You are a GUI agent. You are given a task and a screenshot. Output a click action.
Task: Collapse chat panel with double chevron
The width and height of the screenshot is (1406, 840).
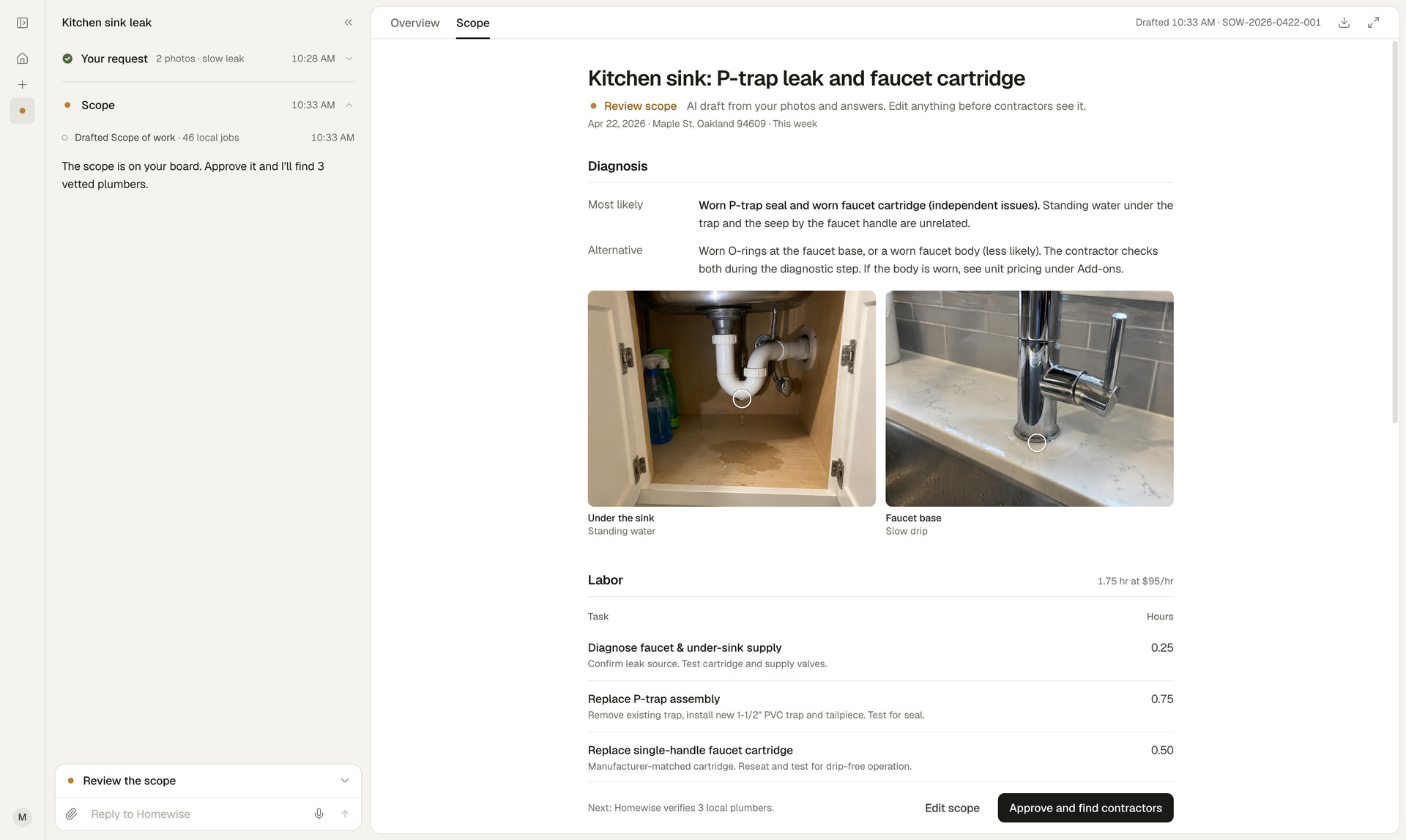point(349,23)
